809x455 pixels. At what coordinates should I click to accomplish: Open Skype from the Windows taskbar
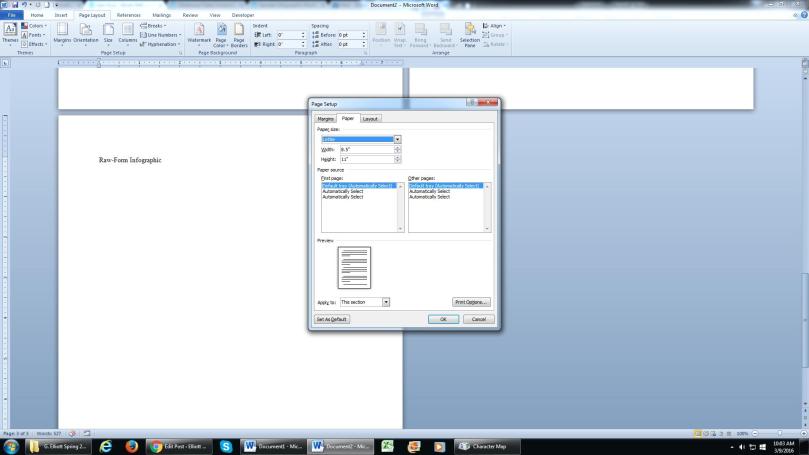tap(226, 446)
